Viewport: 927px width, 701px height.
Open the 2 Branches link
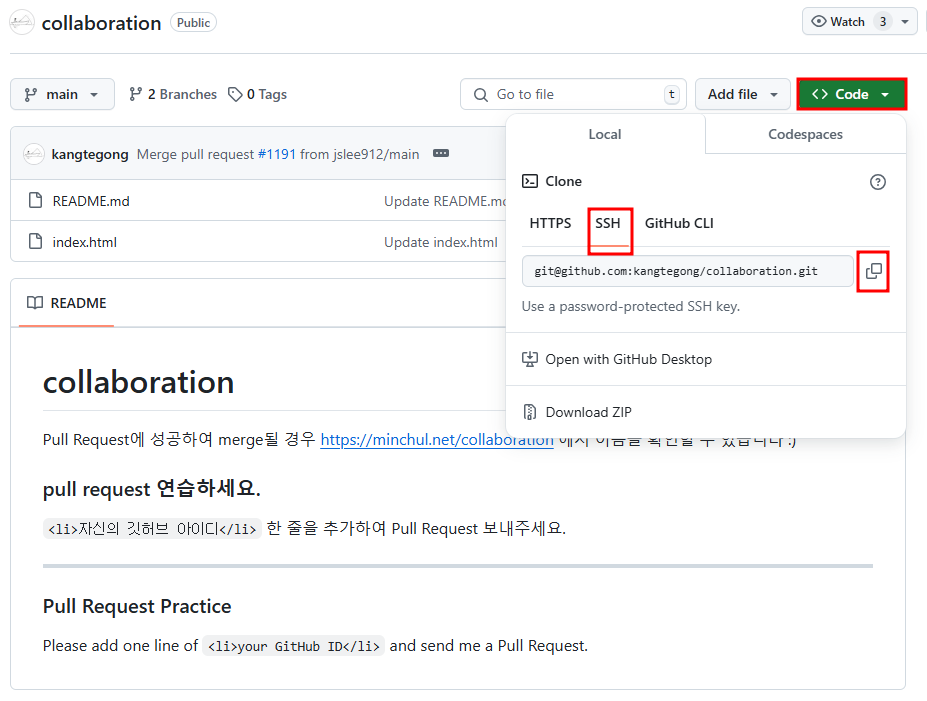[x=173, y=94]
